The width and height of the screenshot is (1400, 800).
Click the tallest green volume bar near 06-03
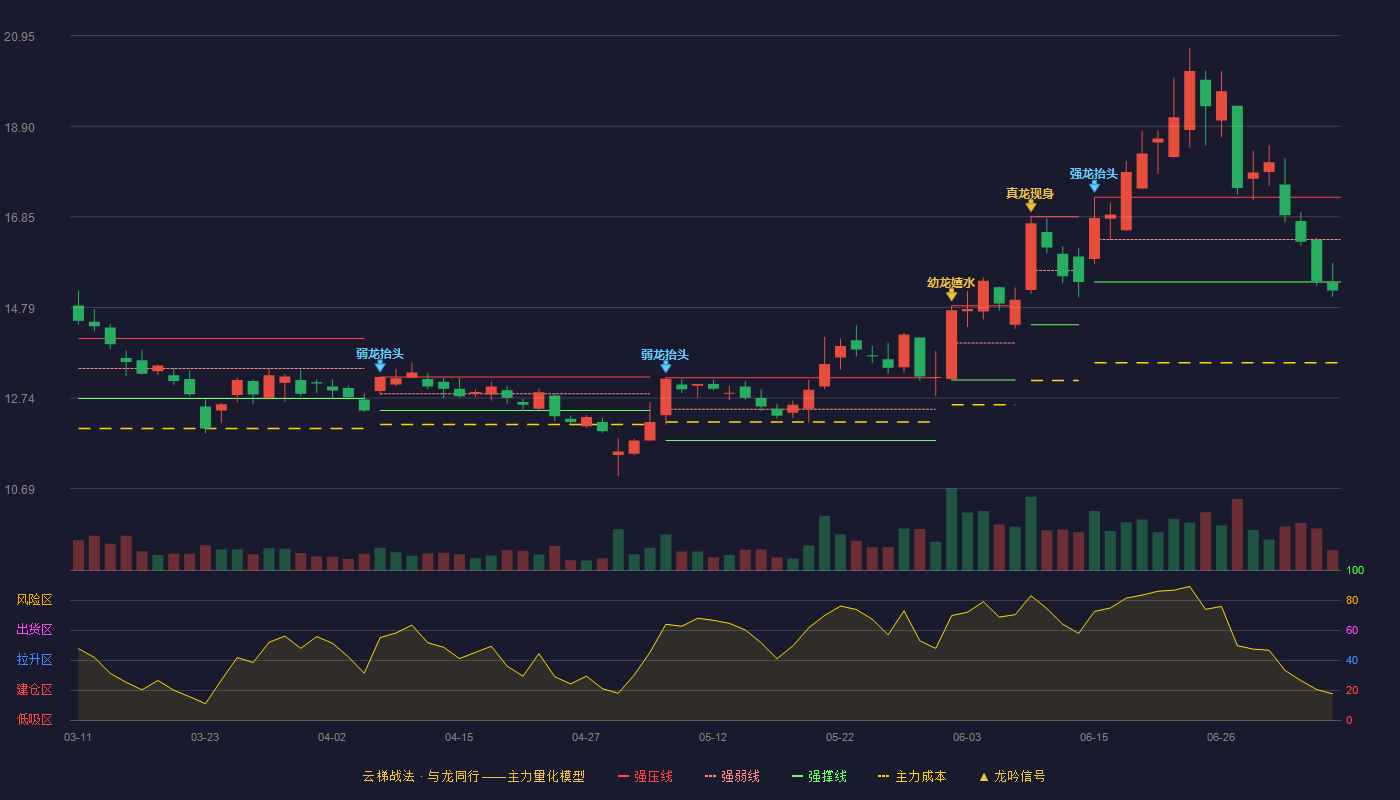coord(951,529)
